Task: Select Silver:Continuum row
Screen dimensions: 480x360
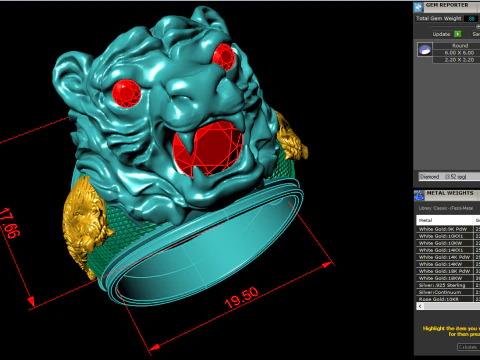Action: (448, 292)
